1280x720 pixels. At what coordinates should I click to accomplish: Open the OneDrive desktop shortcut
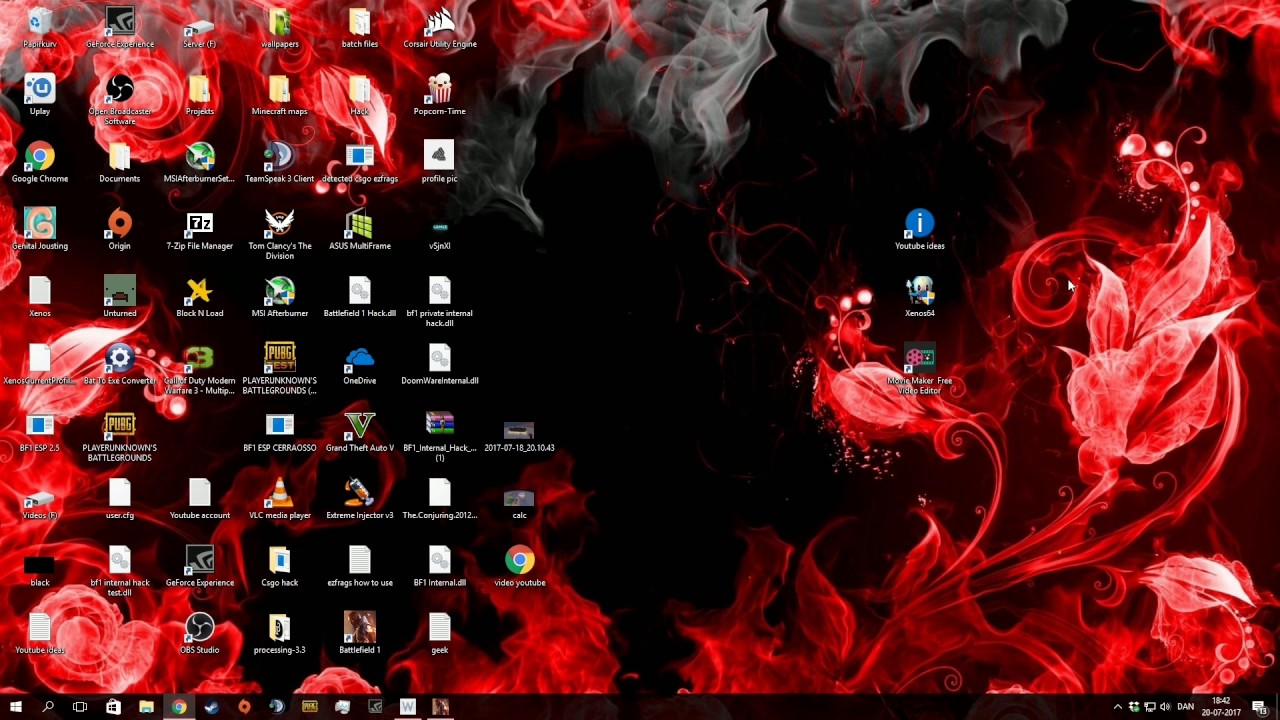click(359, 363)
